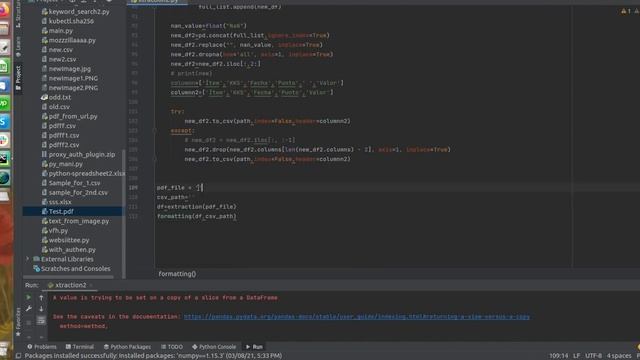
Task: Select python-spreadsheet2.xlsx in the project tree
Action: point(83,173)
